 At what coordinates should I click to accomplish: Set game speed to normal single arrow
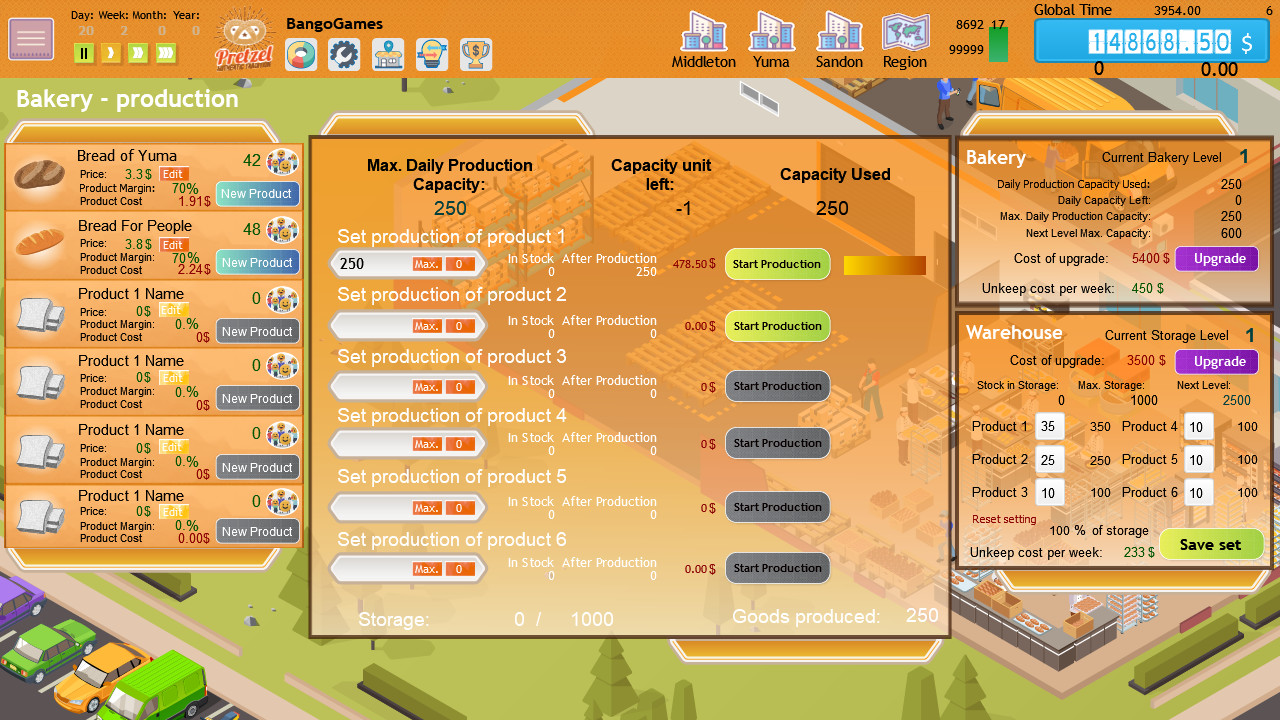pyautogui.click(x=111, y=53)
